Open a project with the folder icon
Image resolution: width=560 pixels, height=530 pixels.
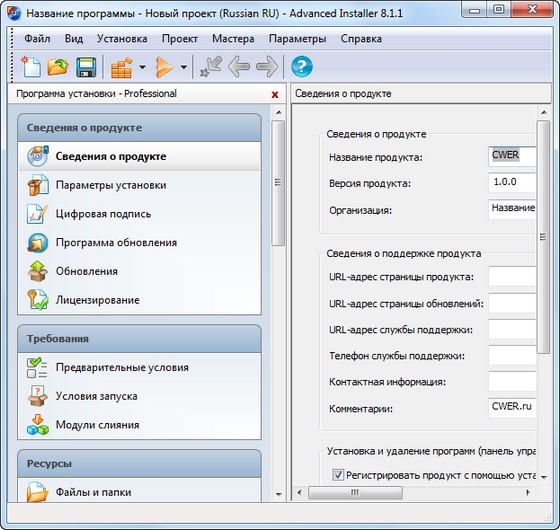point(58,67)
